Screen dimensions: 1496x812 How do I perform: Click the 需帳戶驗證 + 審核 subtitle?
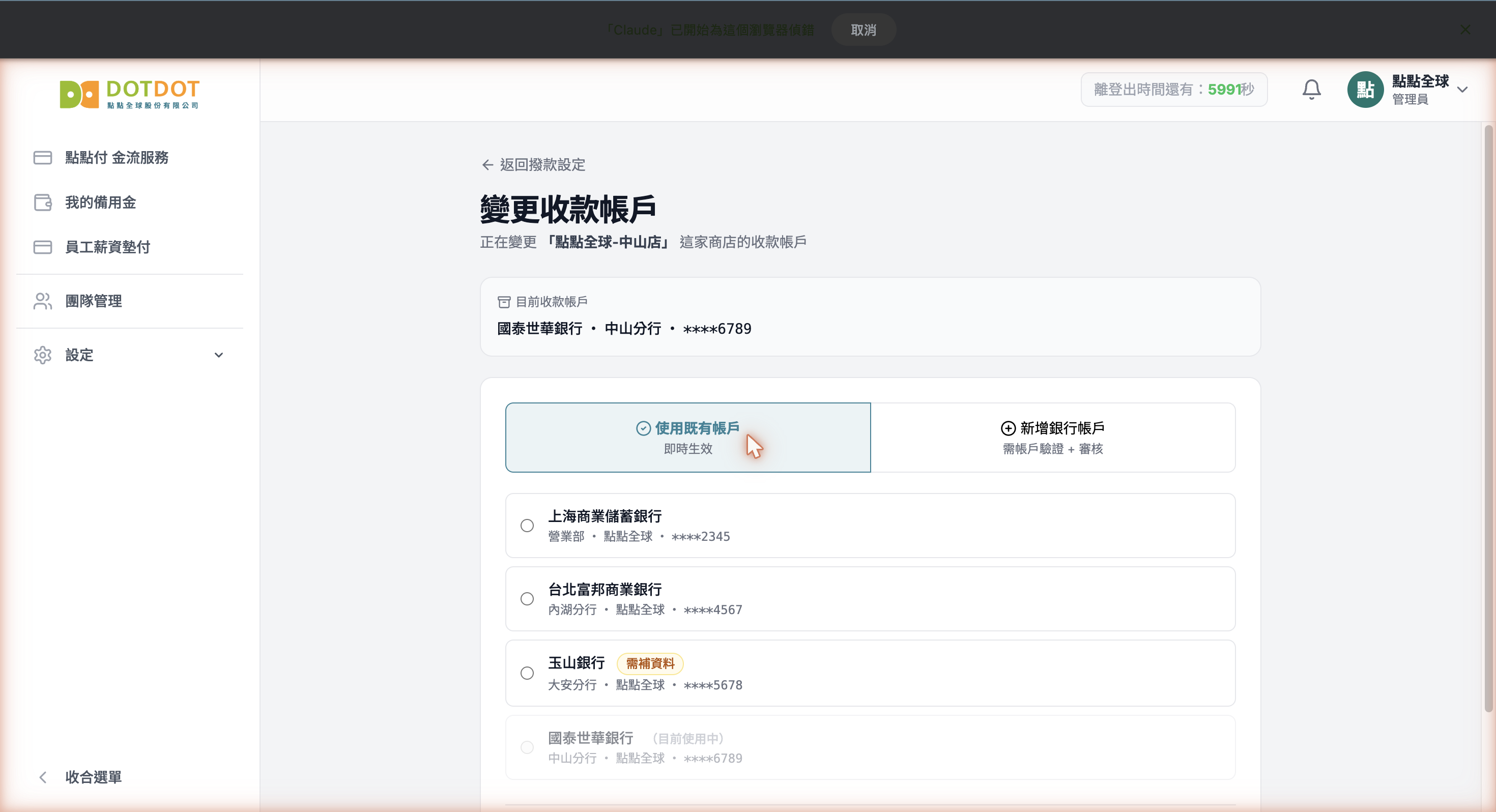pos(1052,449)
